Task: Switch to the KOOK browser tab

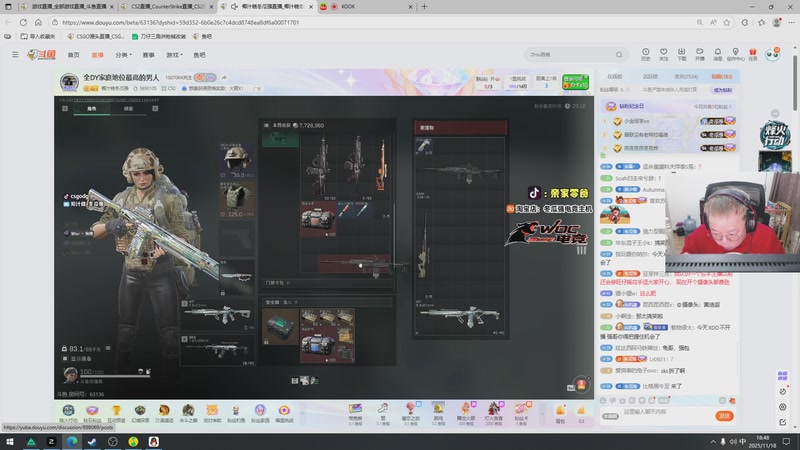Action: (x=366, y=7)
